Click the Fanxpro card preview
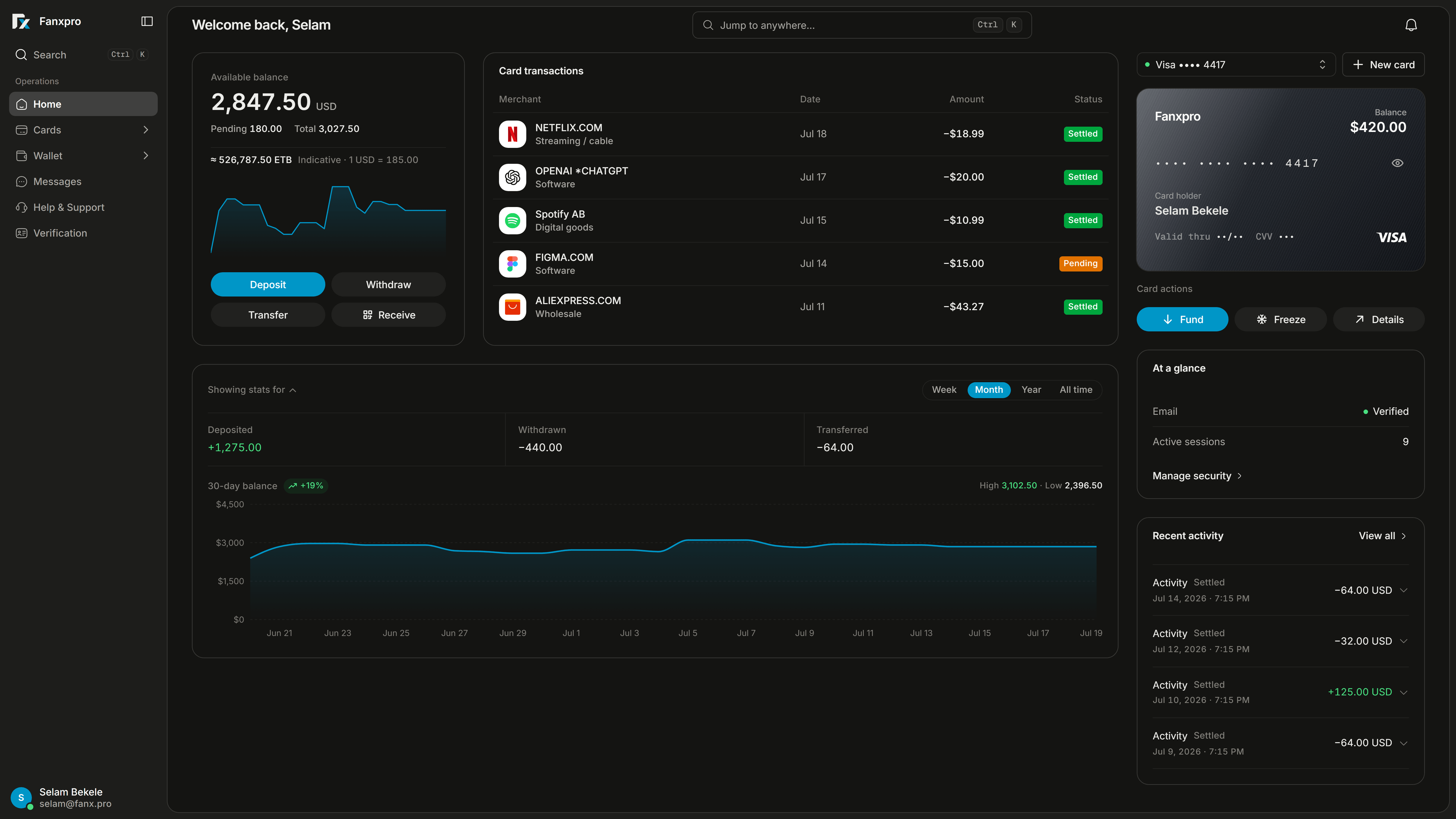This screenshot has height=819, width=1456. point(1280,180)
